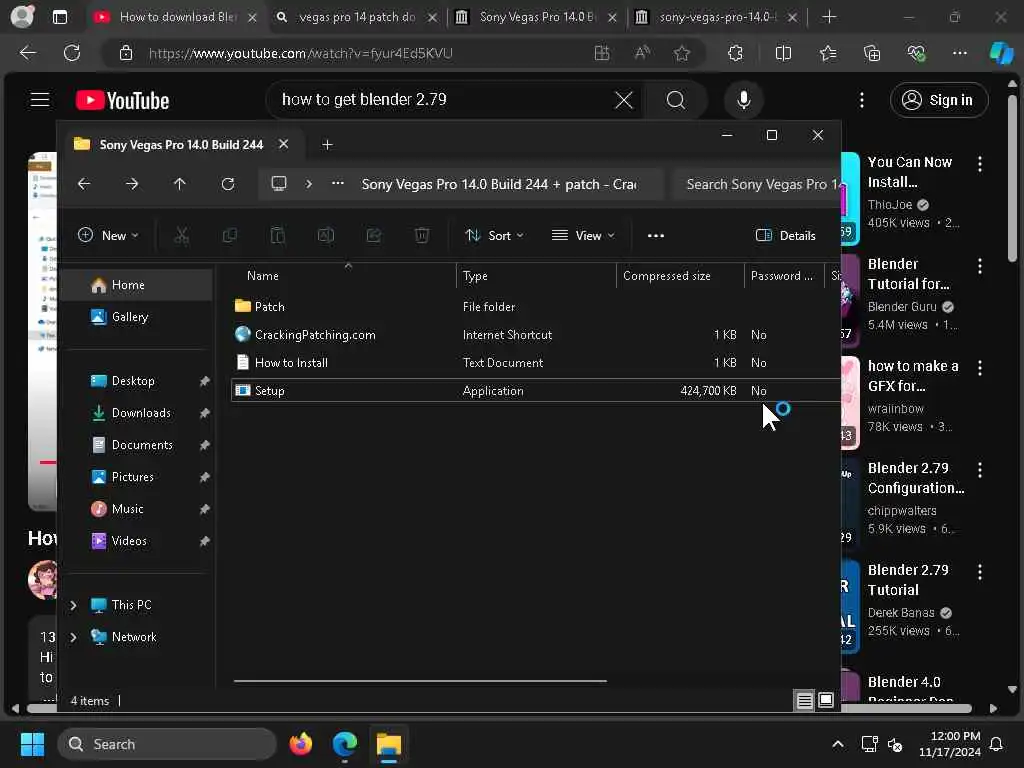Open Edge Copilot sidebar icon
This screenshot has height=768, width=1024.
click(1001, 53)
